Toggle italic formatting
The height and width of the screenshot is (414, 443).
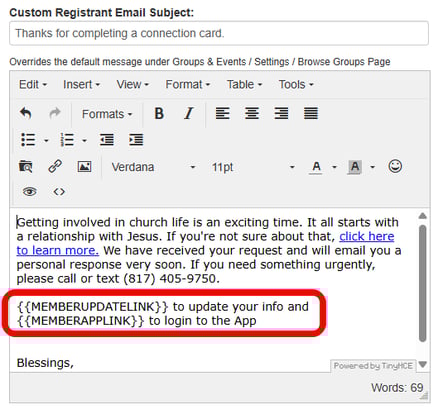pyautogui.click(x=189, y=113)
